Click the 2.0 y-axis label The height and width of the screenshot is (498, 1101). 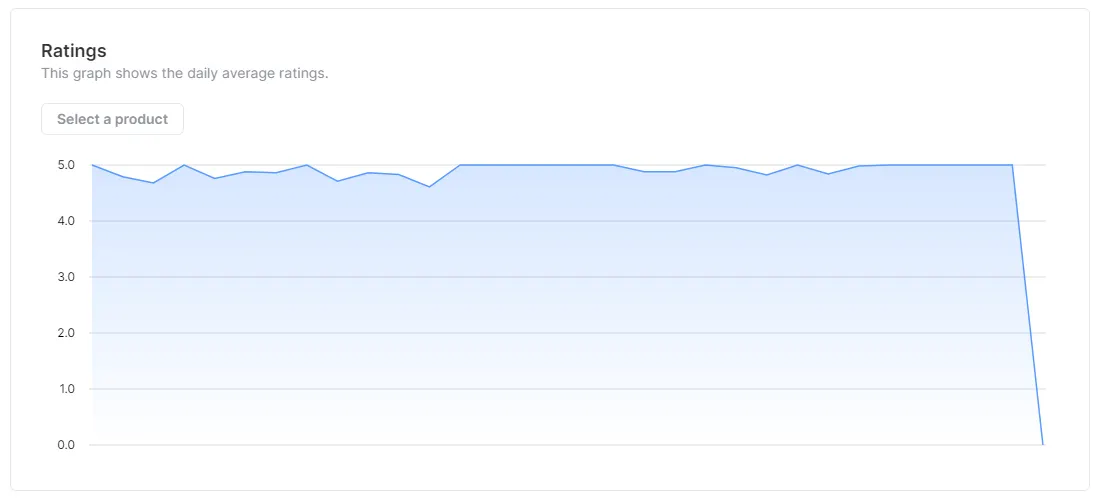coord(67,333)
